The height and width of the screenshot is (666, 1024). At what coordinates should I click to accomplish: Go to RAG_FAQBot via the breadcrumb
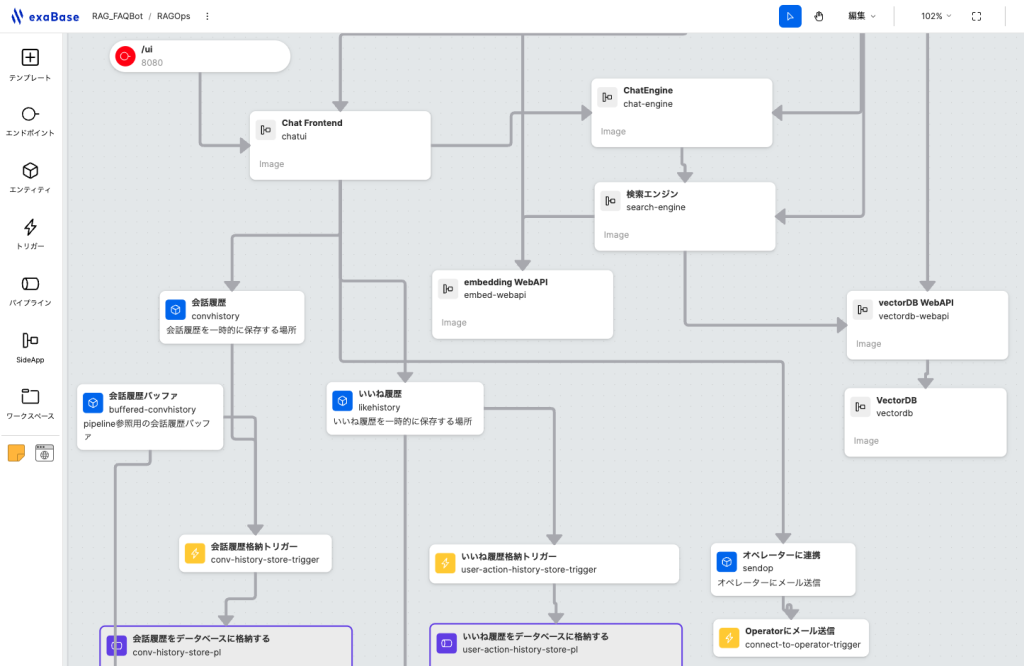click(x=116, y=16)
